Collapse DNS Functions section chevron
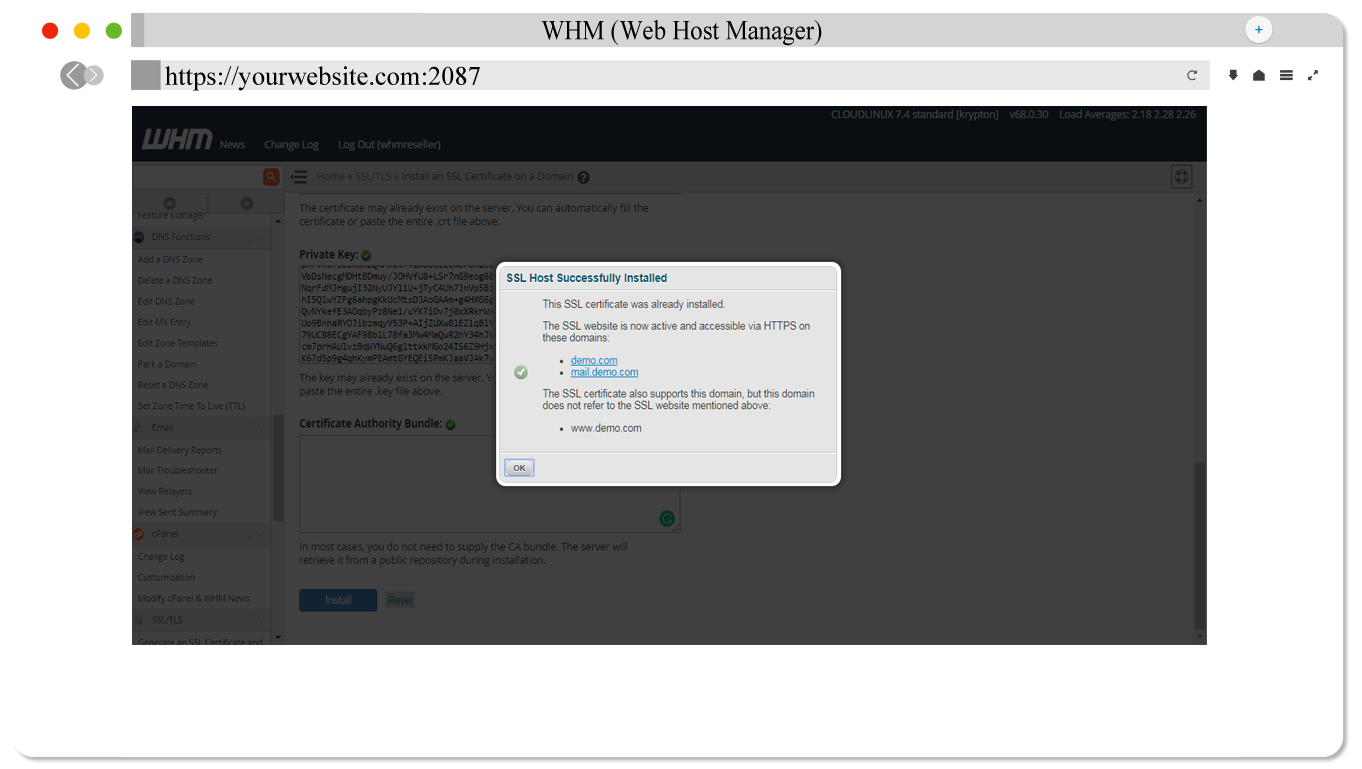Screen dimensions: 1362x769 coord(258,237)
